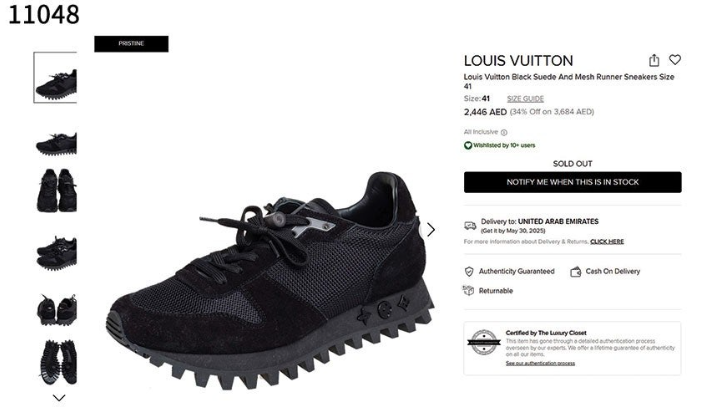Viewport: 716px width, 420px height.
Task: Click the Returnable box icon
Action: click(469, 290)
